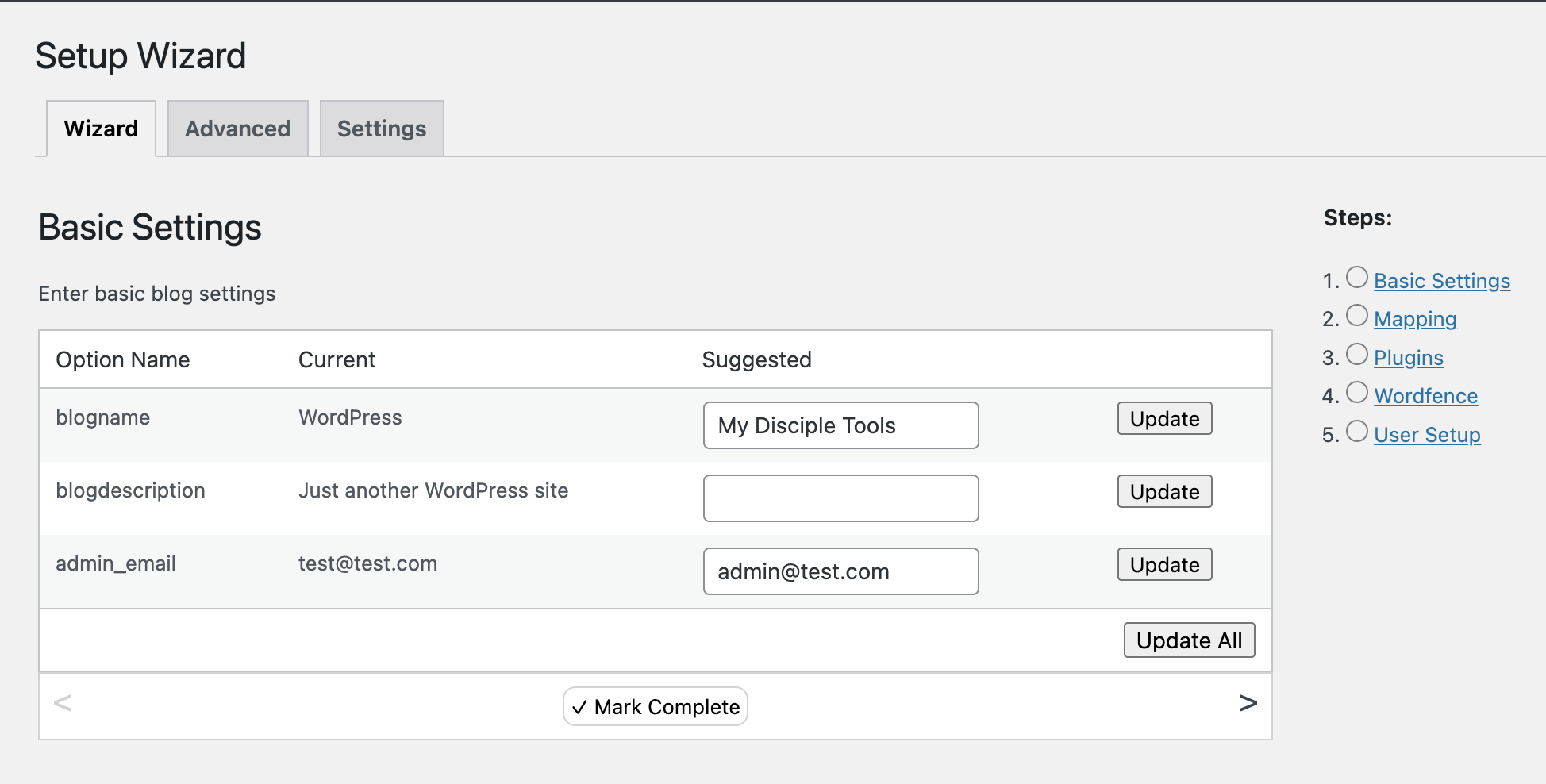Open the Plugins step link
1546x784 pixels.
tap(1409, 358)
